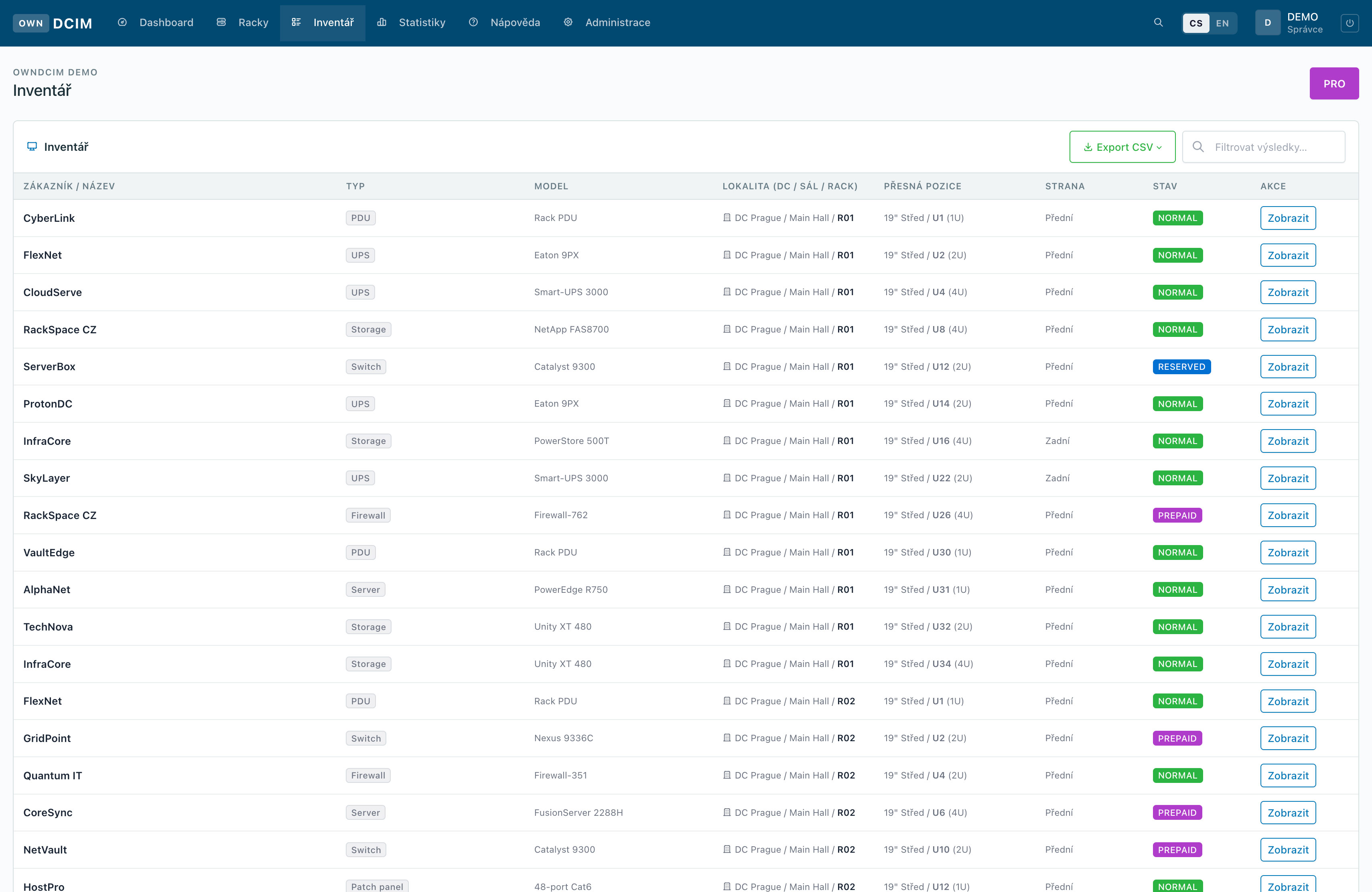
Task: Click the DEMO user avatar
Action: (1268, 23)
